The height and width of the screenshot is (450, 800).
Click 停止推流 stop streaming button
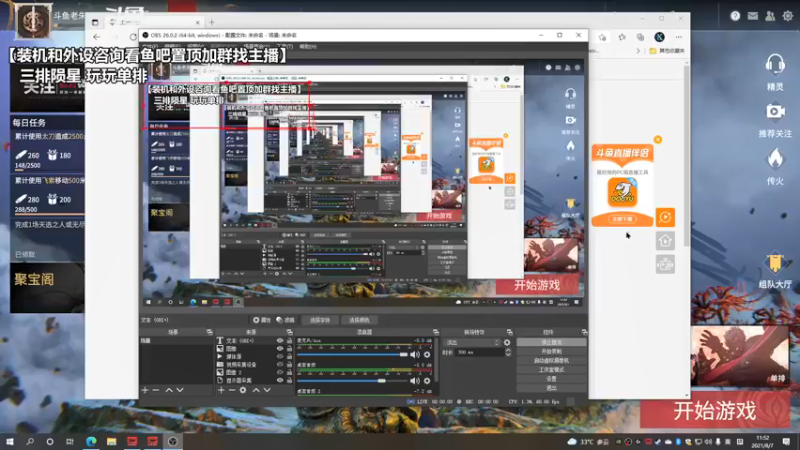click(x=551, y=342)
